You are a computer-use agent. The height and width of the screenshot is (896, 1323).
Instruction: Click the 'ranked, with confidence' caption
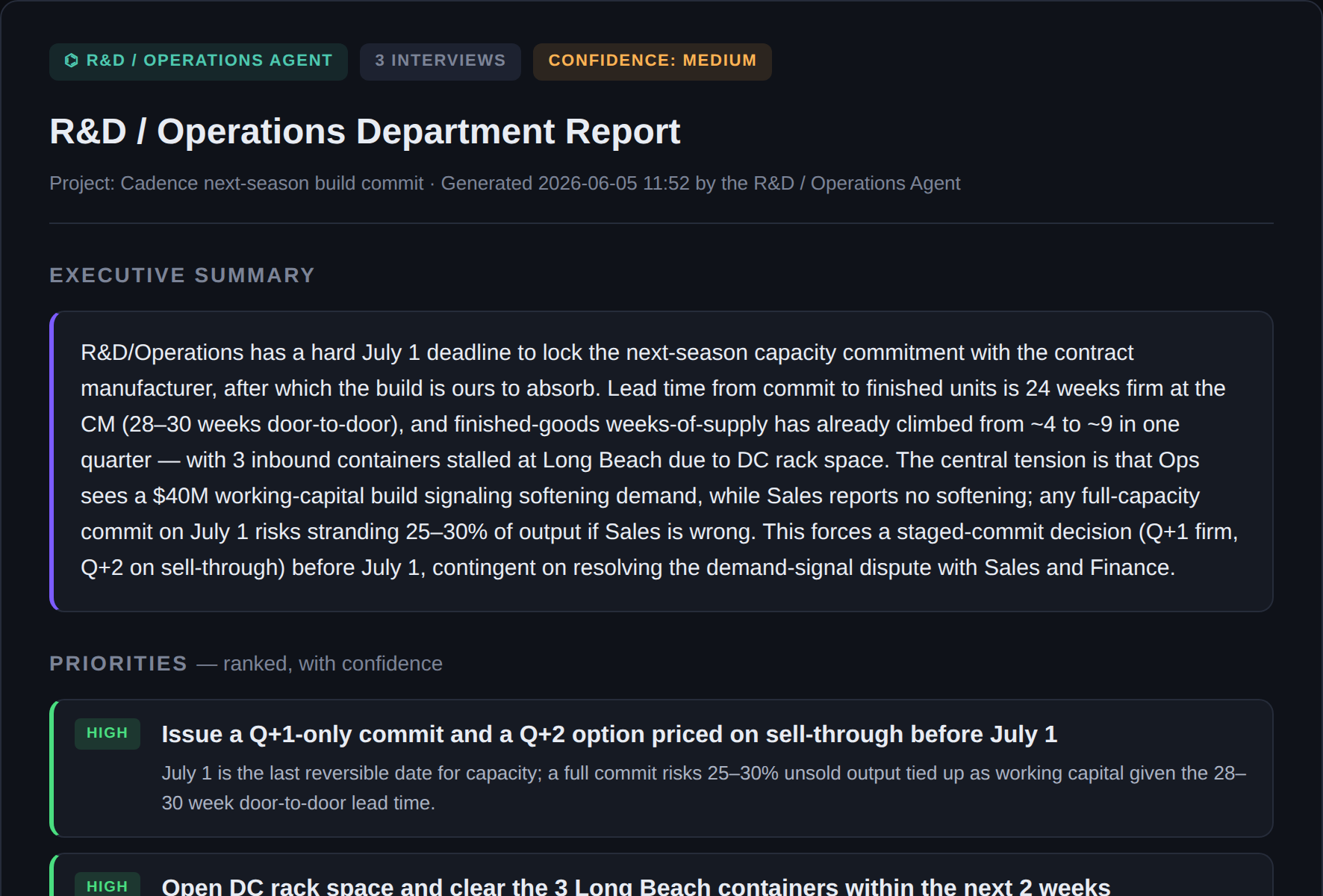pyautogui.click(x=320, y=664)
